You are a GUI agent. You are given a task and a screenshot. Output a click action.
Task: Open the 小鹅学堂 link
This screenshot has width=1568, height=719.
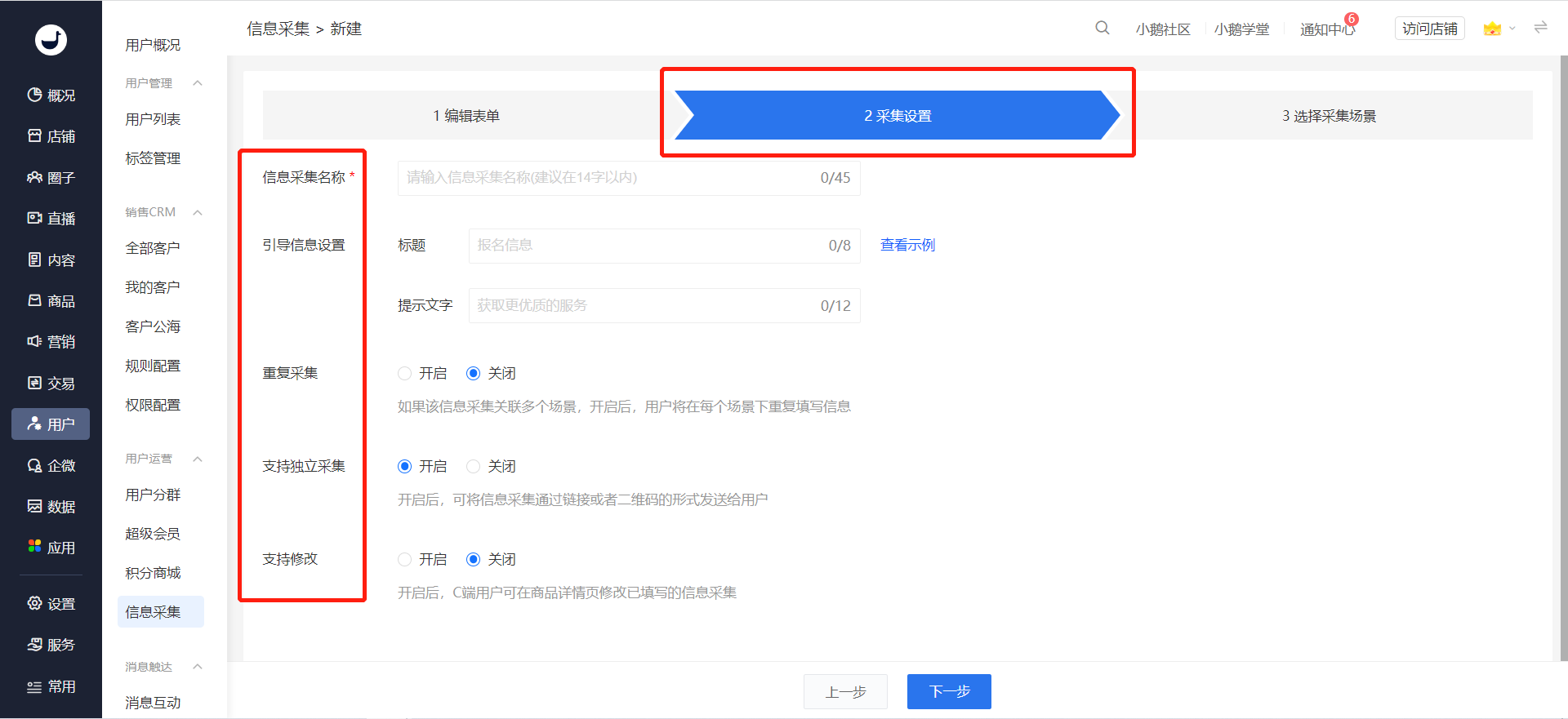pyautogui.click(x=1241, y=29)
